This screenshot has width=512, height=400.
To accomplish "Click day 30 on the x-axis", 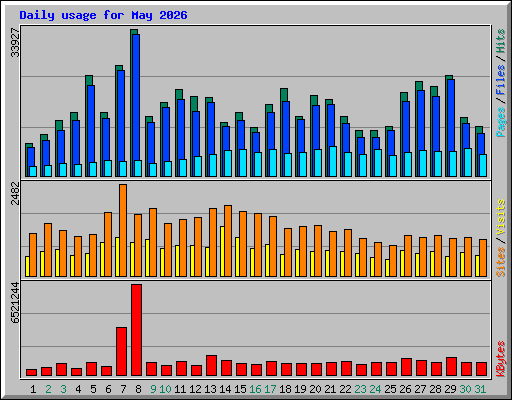I will point(465,389).
